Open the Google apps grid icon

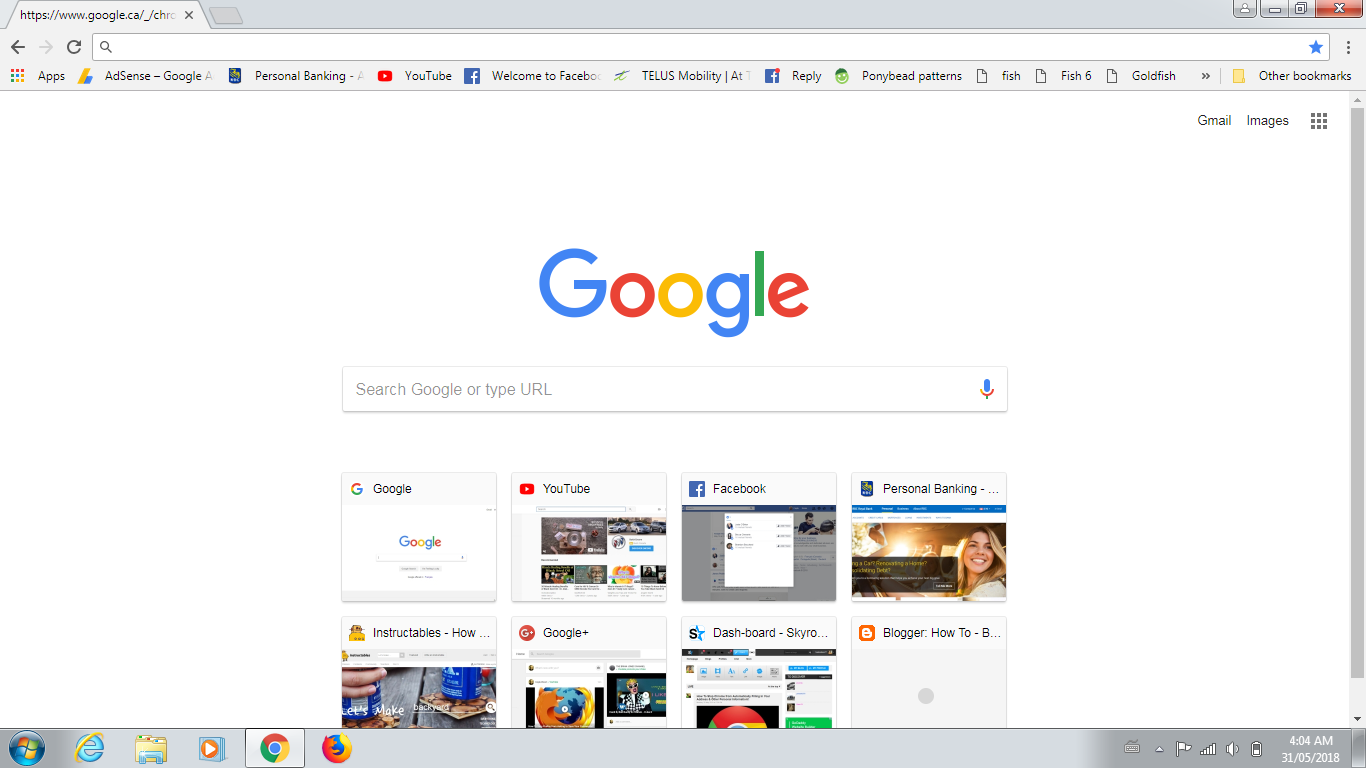1319,121
